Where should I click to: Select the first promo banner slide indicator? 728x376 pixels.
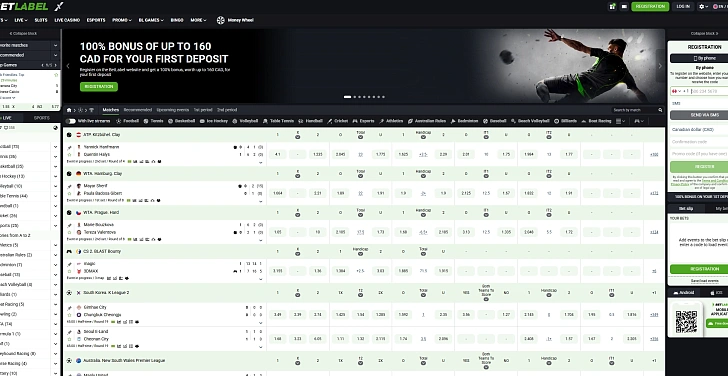click(347, 97)
